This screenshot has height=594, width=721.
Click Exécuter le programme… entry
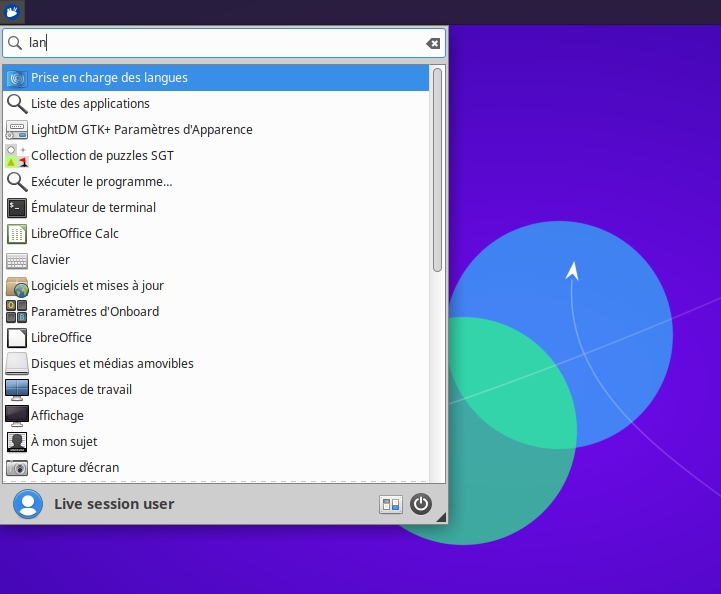coord(101,182)
